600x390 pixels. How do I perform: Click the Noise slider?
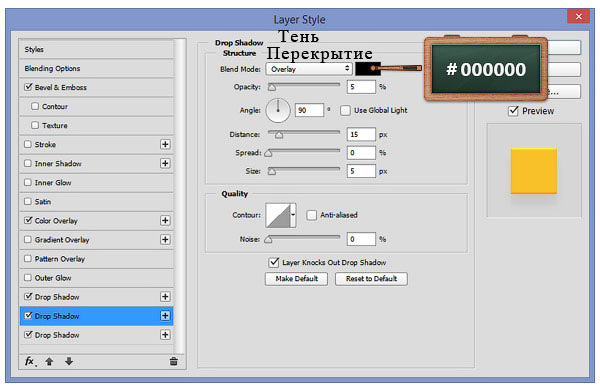click(x=302, y=239)
